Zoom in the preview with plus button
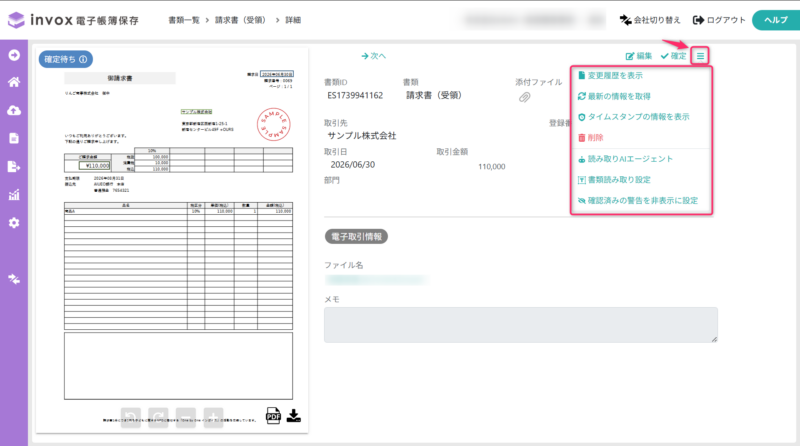 tap(213, 416)
